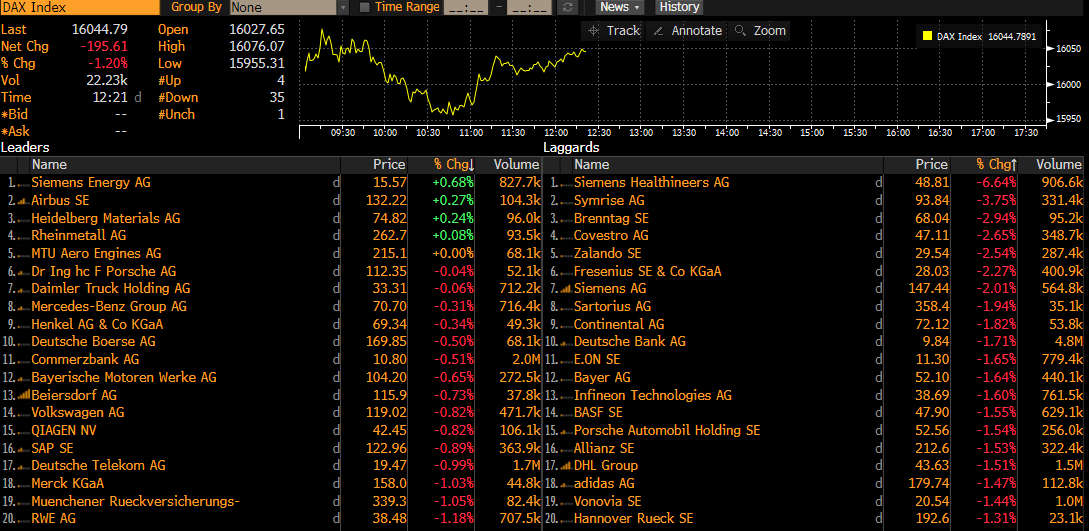This screenshot has width=1089, height=531.
Task: Select Rheinmetall AG row
Action: (271, 235)
